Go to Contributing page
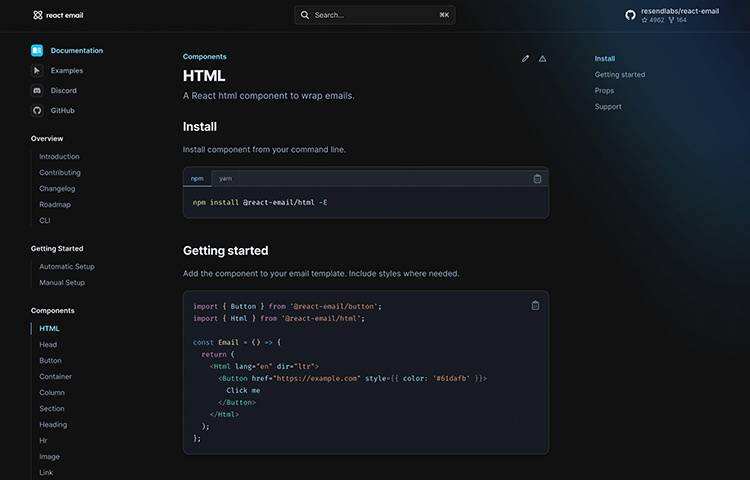The height and width of the screenshot is (480, 750). click(x=60, y=173)
